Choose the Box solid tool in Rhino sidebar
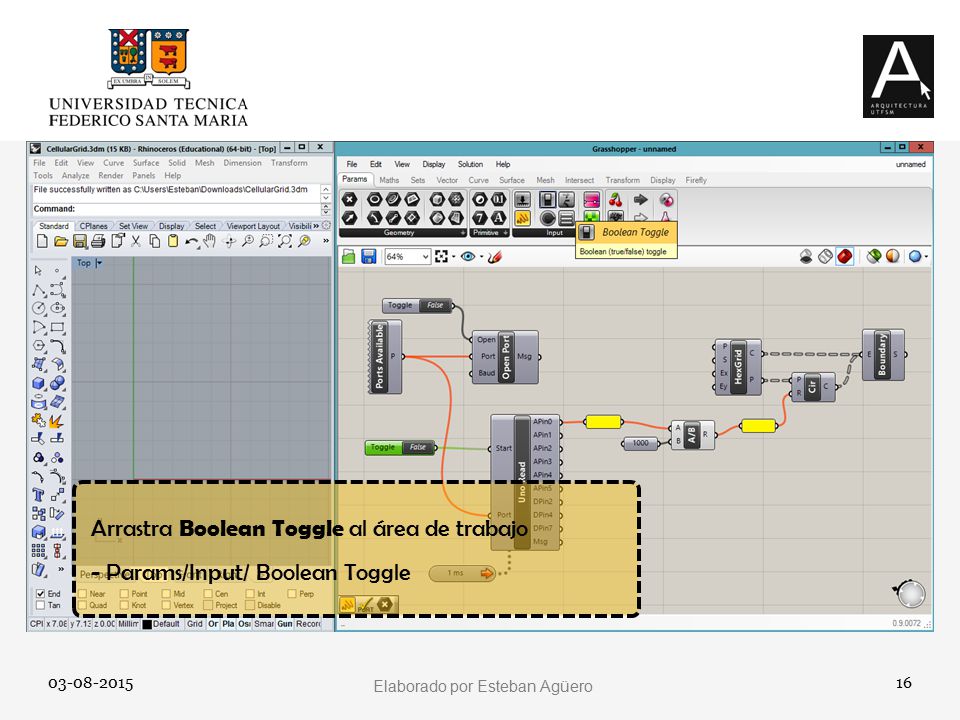The height and width of the screenshot is (720, 960). tap(39, 383)
